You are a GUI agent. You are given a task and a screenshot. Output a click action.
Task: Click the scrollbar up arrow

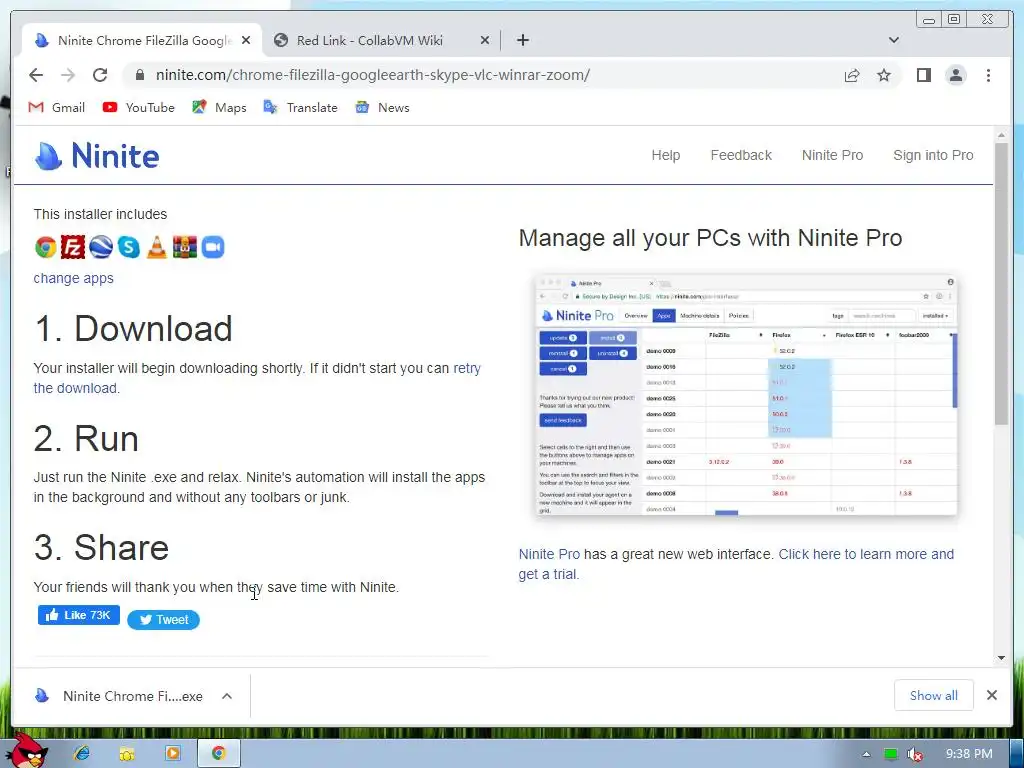[x=1001, y=135]
